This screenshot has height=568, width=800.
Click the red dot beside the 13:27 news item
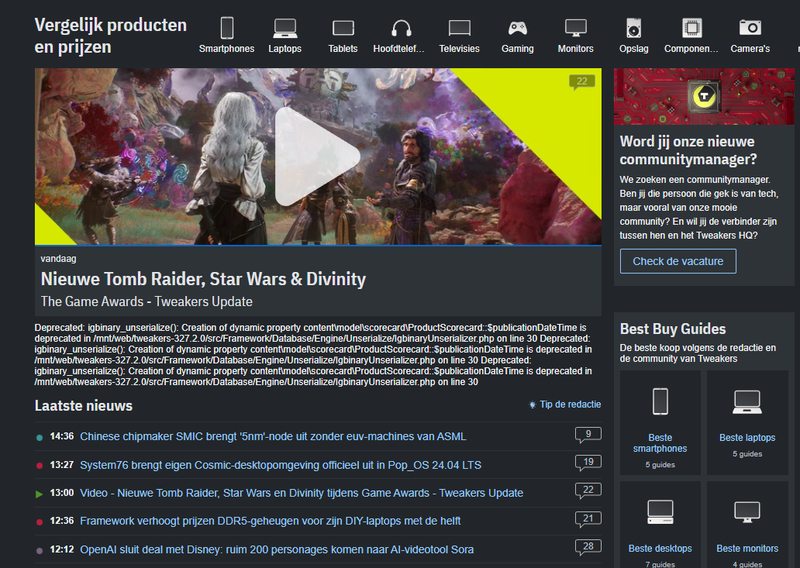pyautogui.click(x=39, y=465)
